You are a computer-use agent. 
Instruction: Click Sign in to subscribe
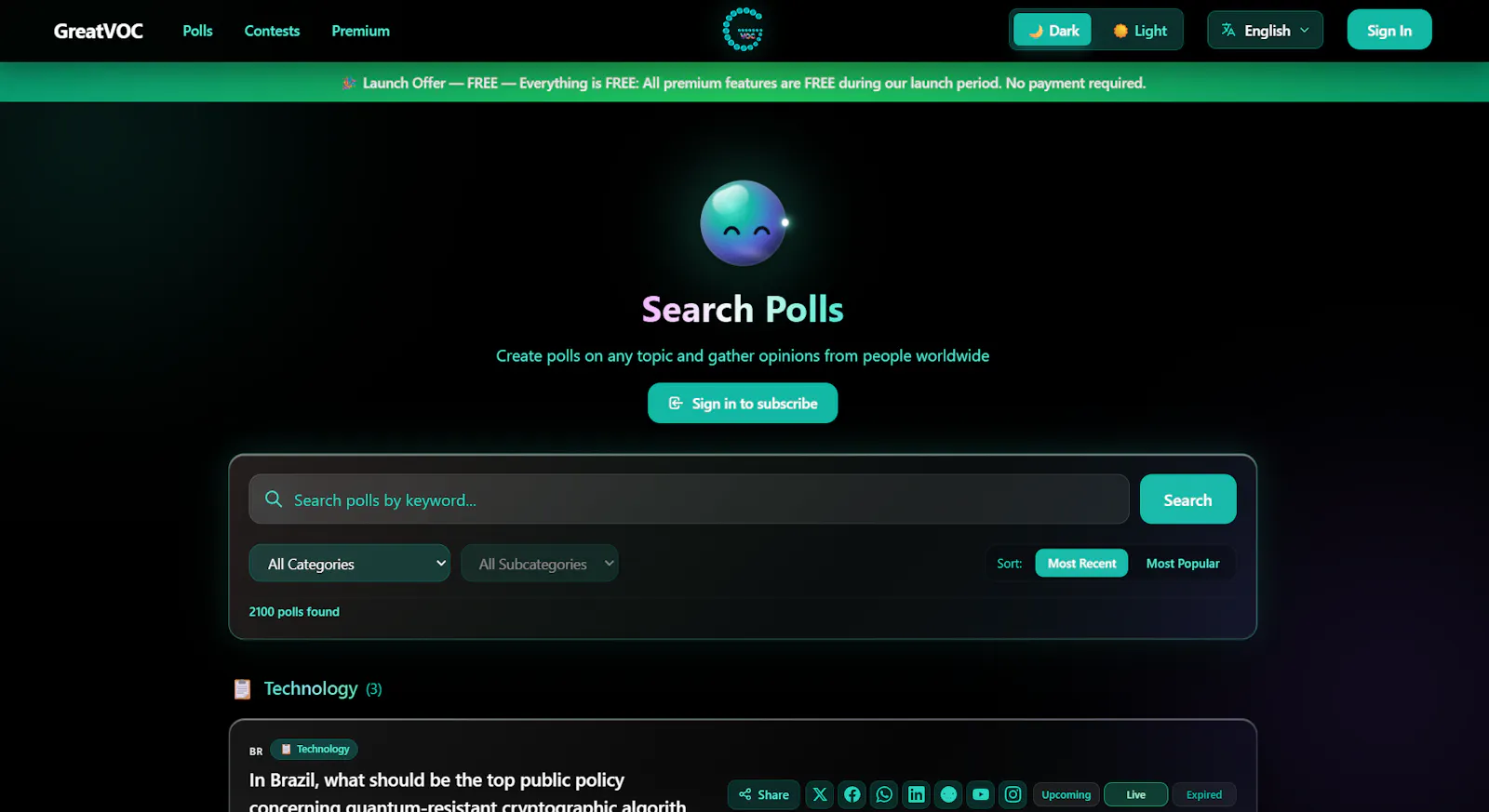click(x=743, y=404)
